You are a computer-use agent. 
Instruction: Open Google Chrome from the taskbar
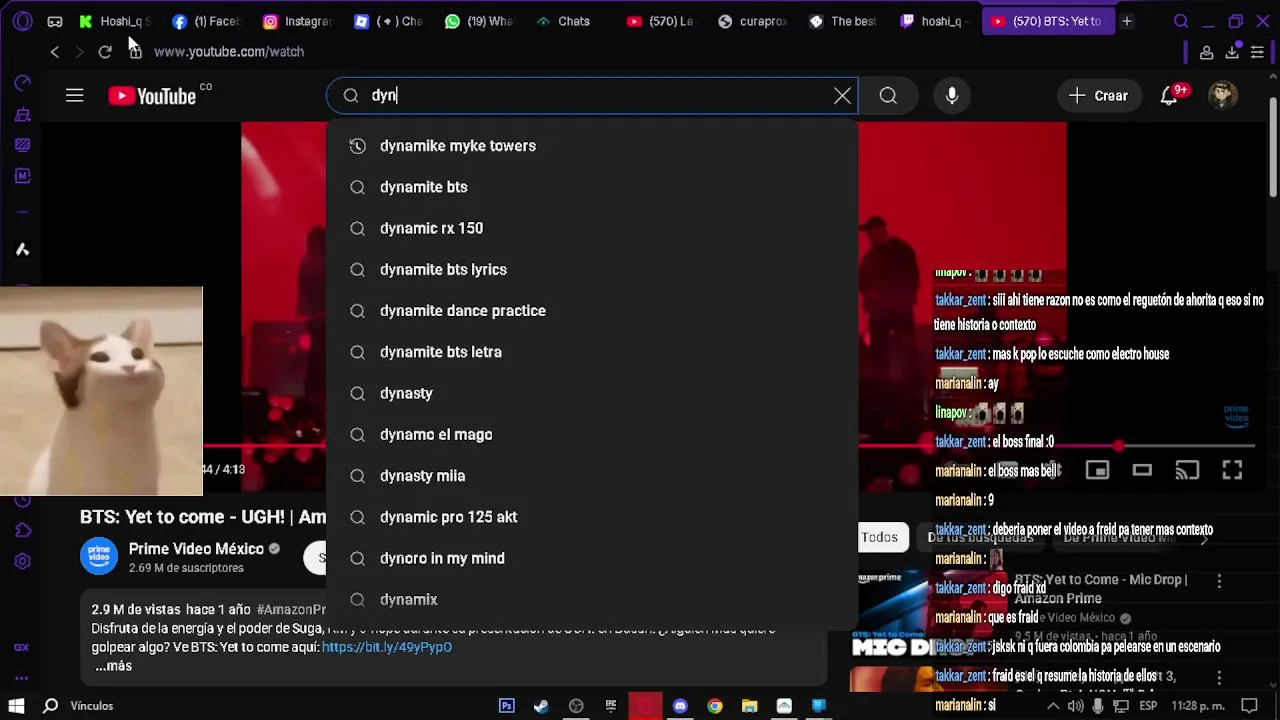[x=715, y=706]
